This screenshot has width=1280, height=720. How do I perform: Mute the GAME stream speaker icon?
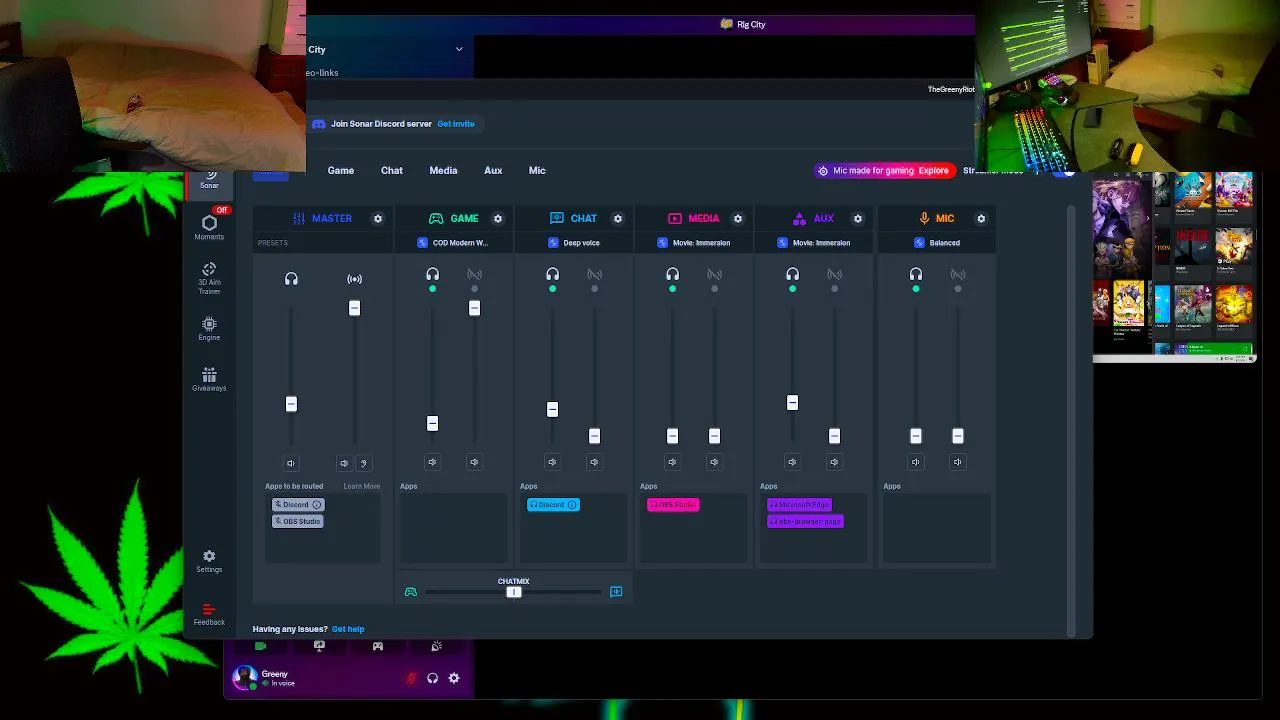coord(474,462)
